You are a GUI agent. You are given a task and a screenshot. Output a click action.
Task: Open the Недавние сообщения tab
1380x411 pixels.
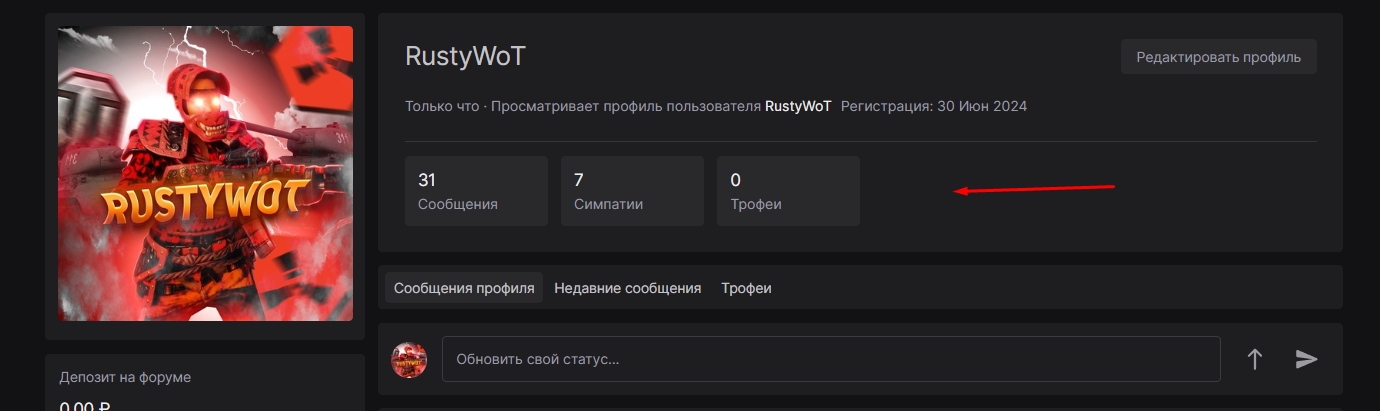click(627, 288)
